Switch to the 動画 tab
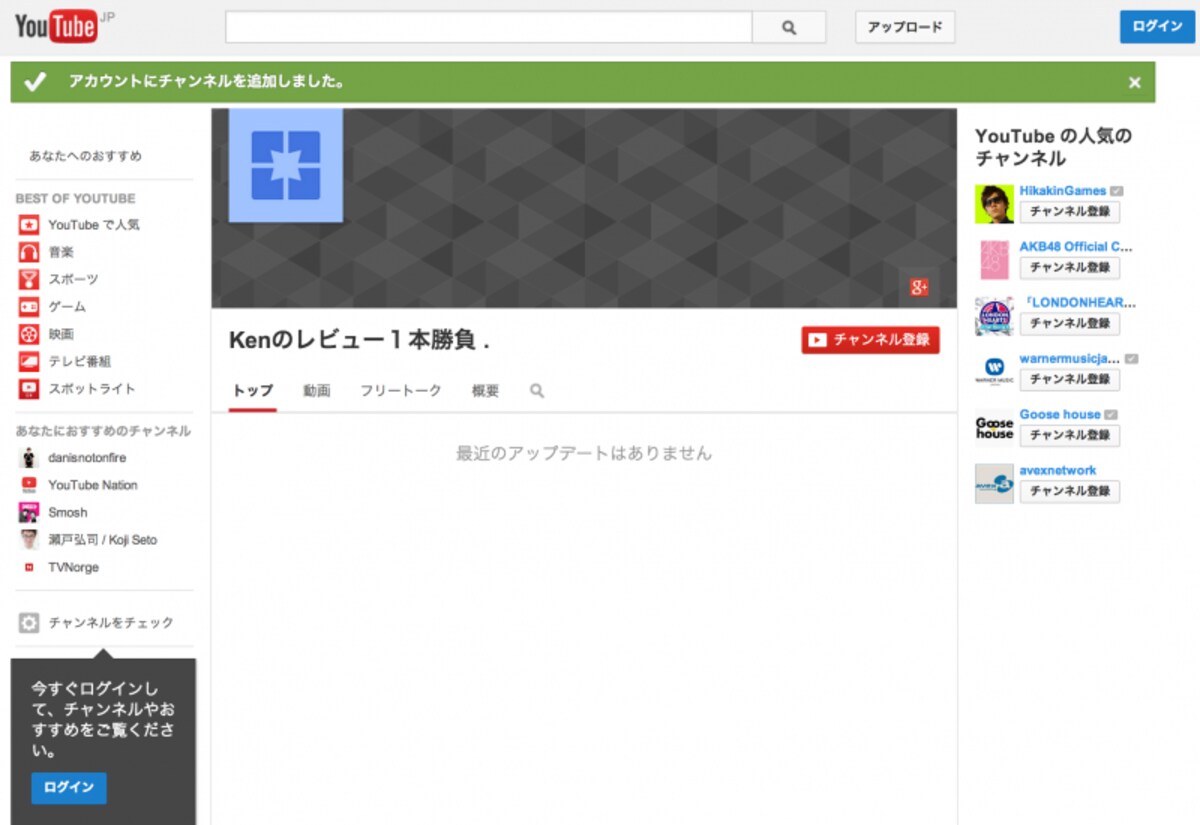 317,391
